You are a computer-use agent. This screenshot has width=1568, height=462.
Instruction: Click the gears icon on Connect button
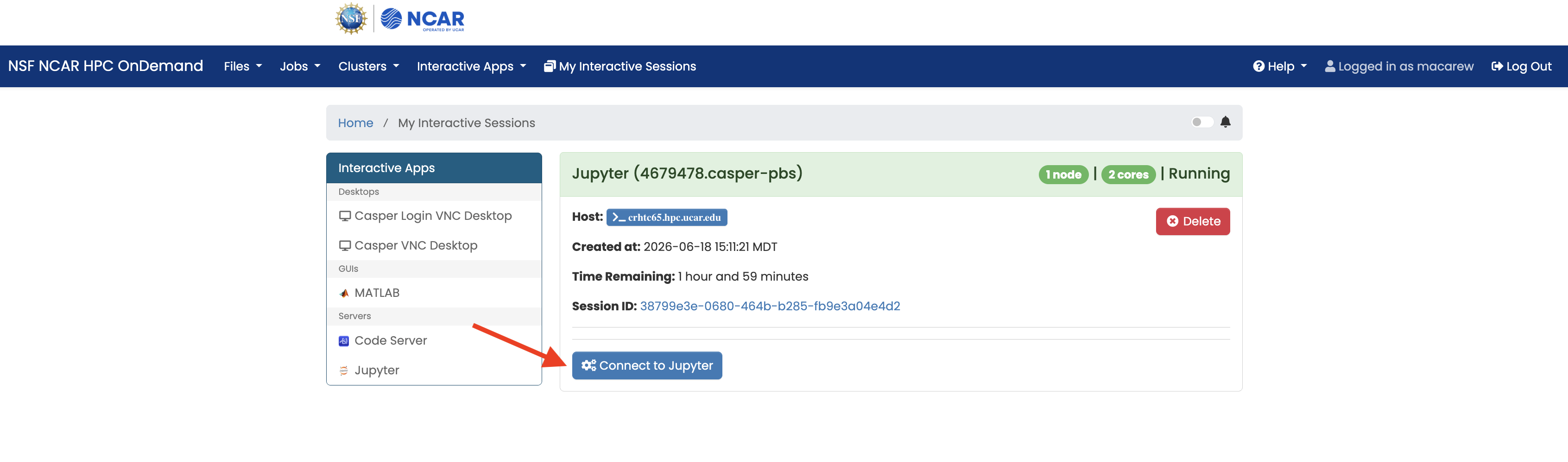588,365
